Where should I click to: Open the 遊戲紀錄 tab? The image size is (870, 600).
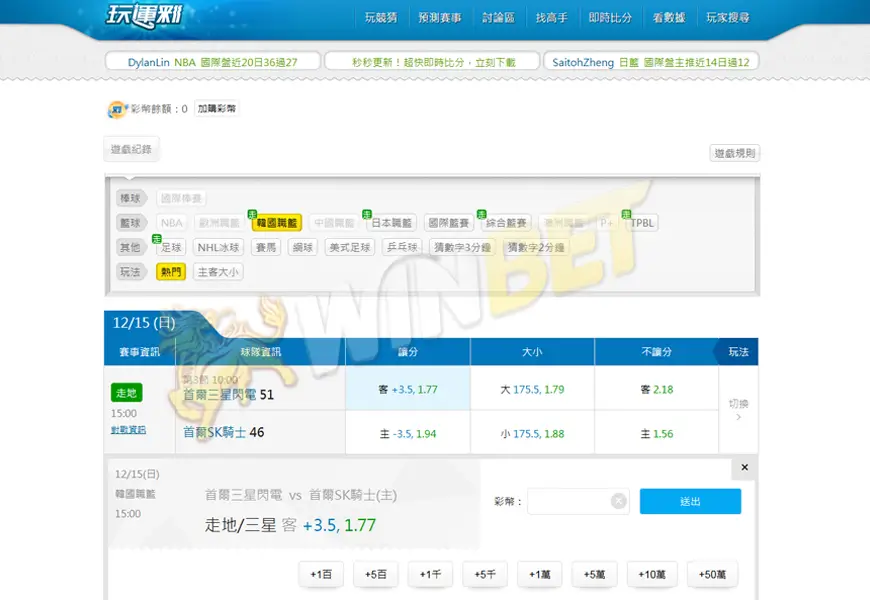click(x=131, y=149)
